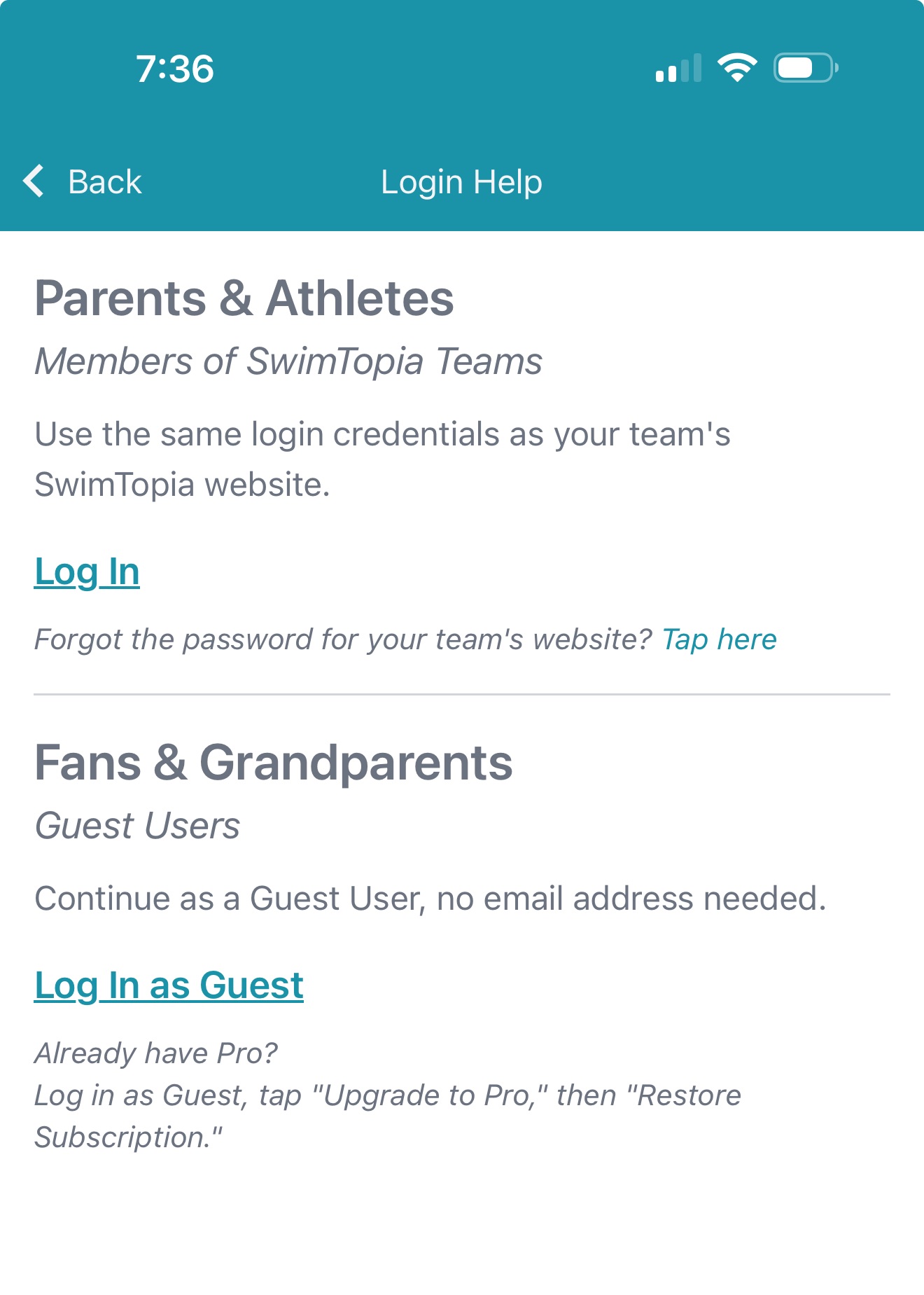This screenshot has height=1295, width=924.
Task: Tap the Forgot the password question text
Action: (343, 639)
